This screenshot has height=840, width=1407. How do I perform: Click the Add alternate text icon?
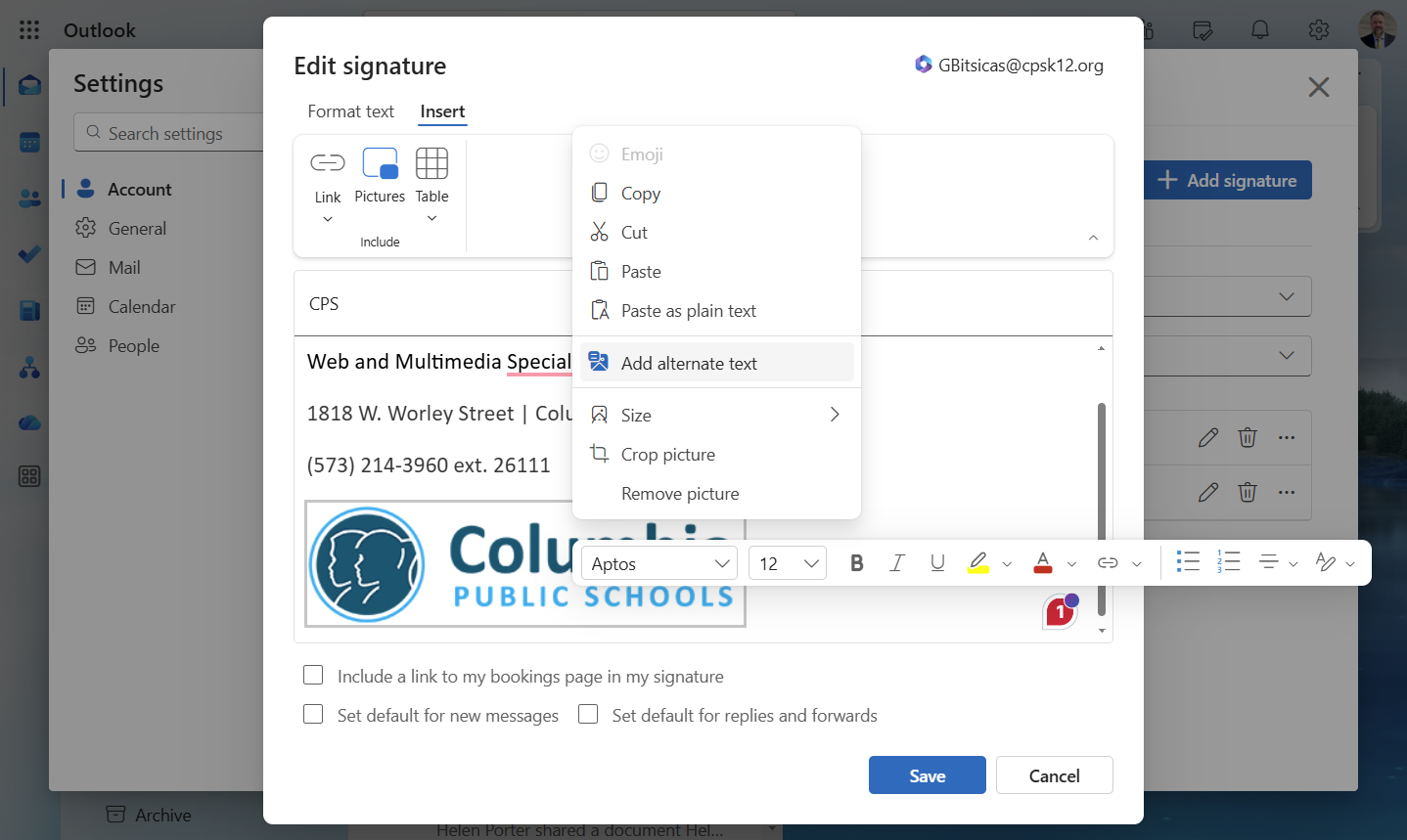599,363
